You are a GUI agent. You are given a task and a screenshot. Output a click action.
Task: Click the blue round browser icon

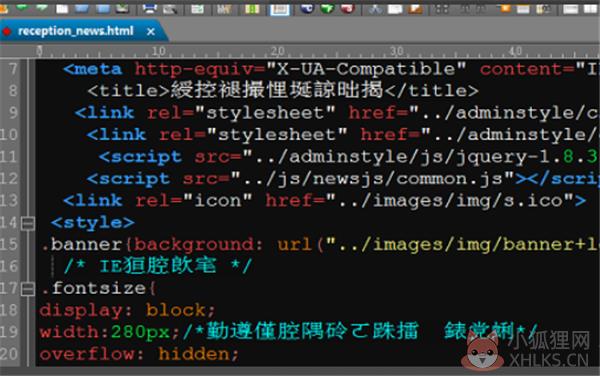pos(307,8)
